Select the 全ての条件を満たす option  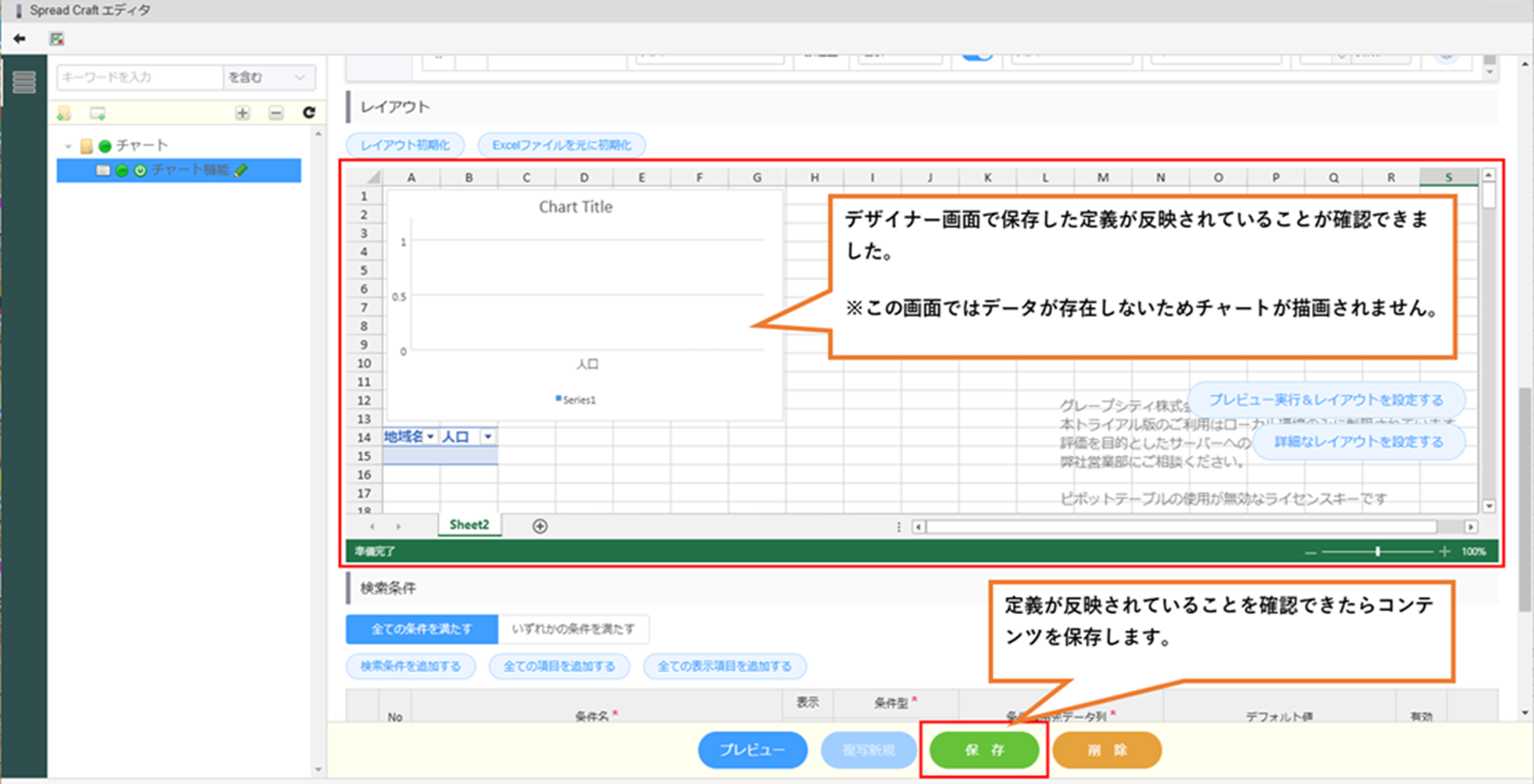[421, 629]
